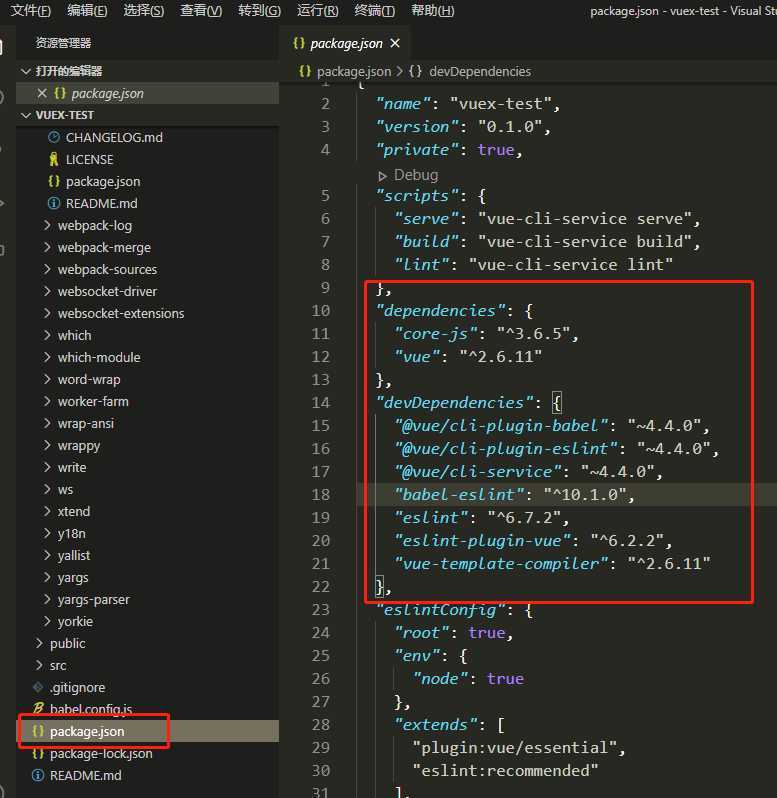
Task: Click line number 18 in gutter
Action: pyautogui.click(x=321, y=495)
